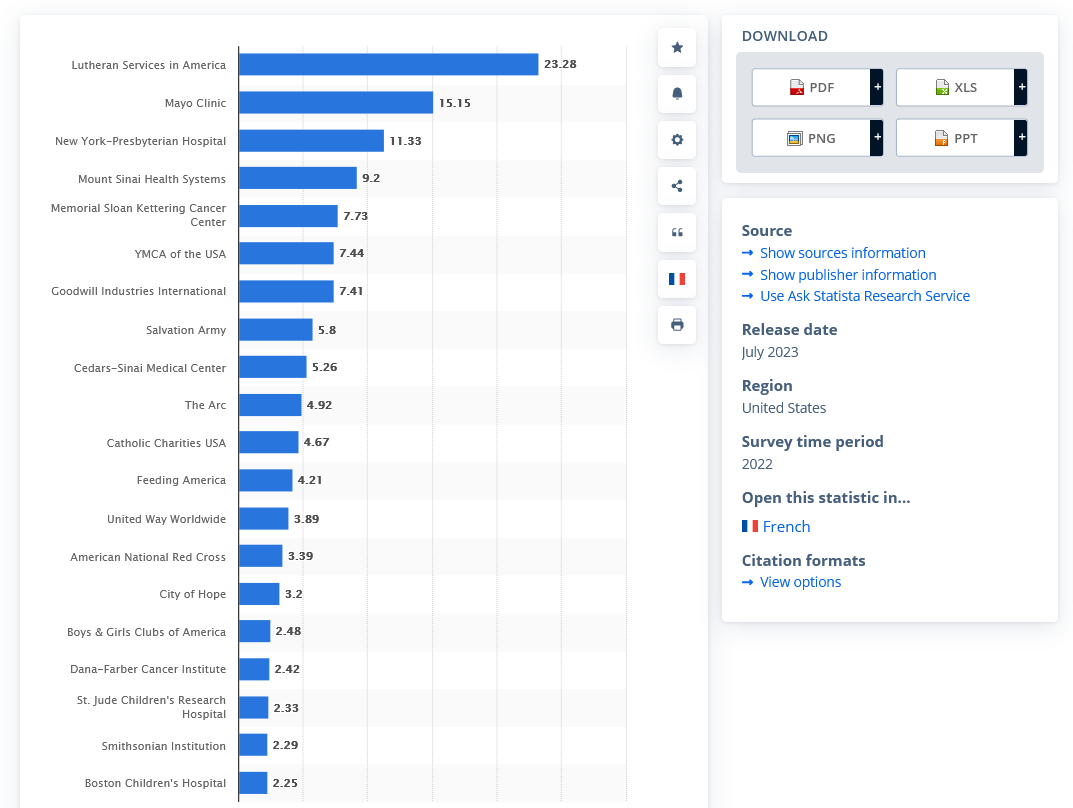Image resolution: width=1073 pixels, height=808 pixels.
Task: Click the St. Jude Children's Research bar
Action: click(x=254, y=707)
